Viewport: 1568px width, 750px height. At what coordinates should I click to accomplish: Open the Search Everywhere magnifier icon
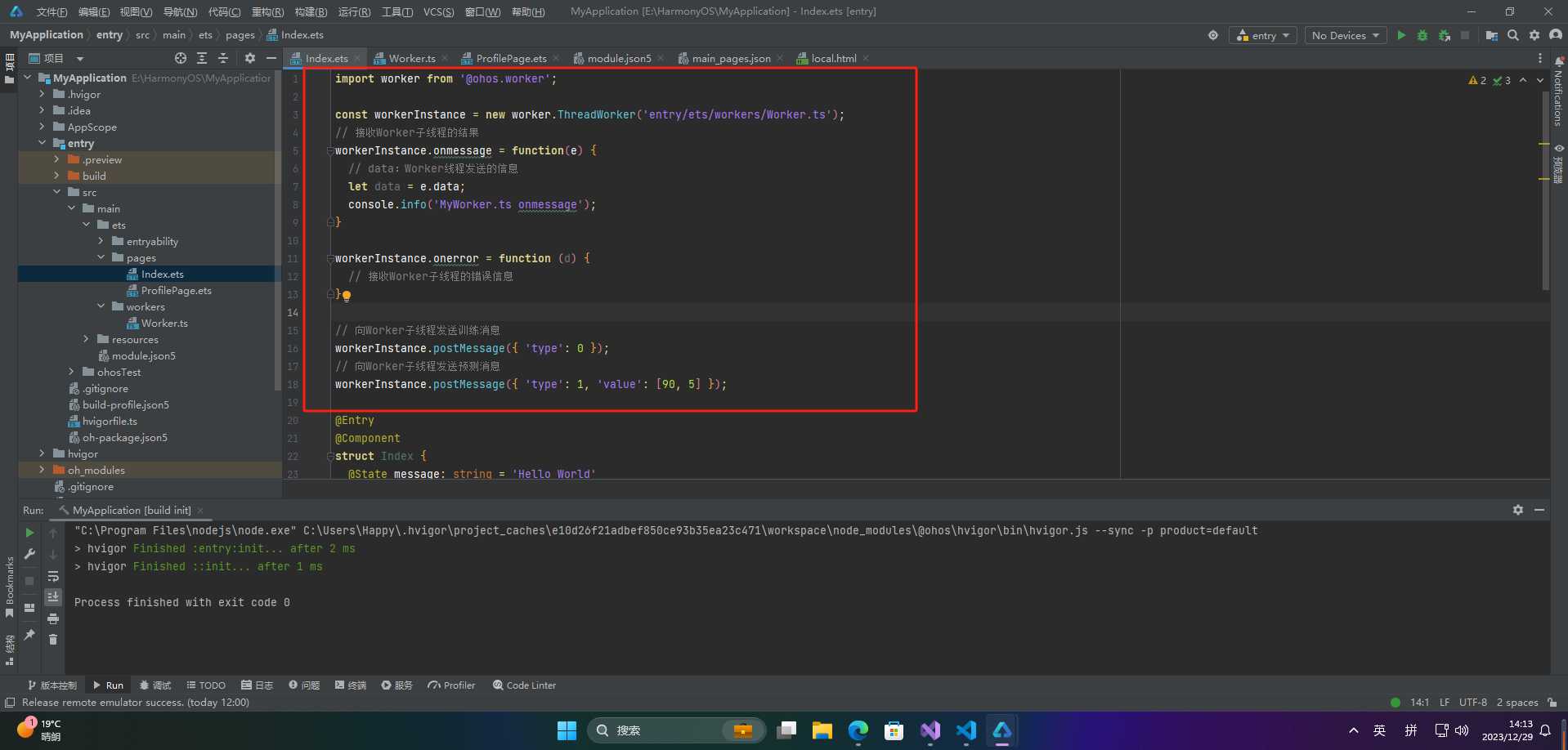1513,35
